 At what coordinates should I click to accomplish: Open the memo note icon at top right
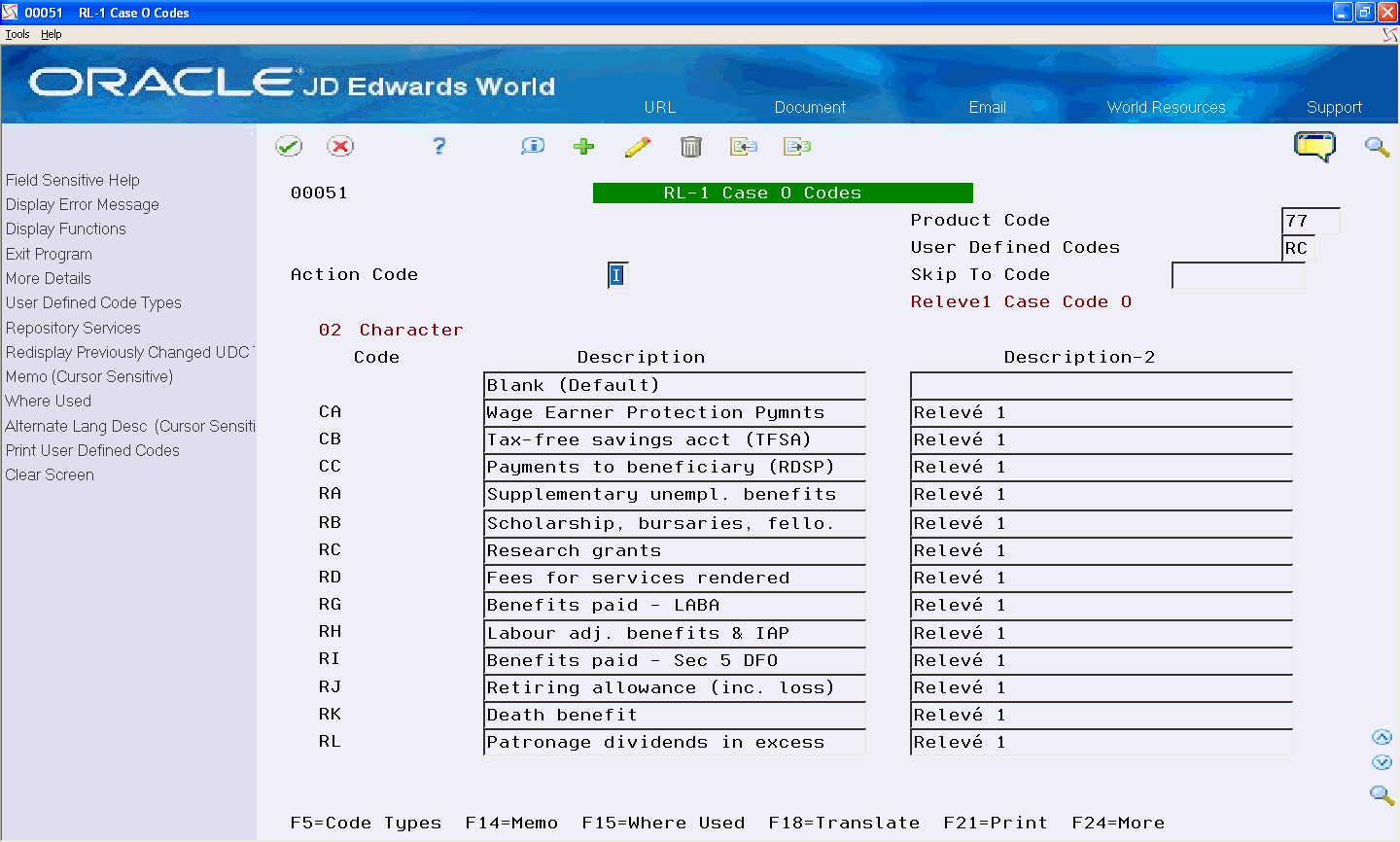point(1314,146)
